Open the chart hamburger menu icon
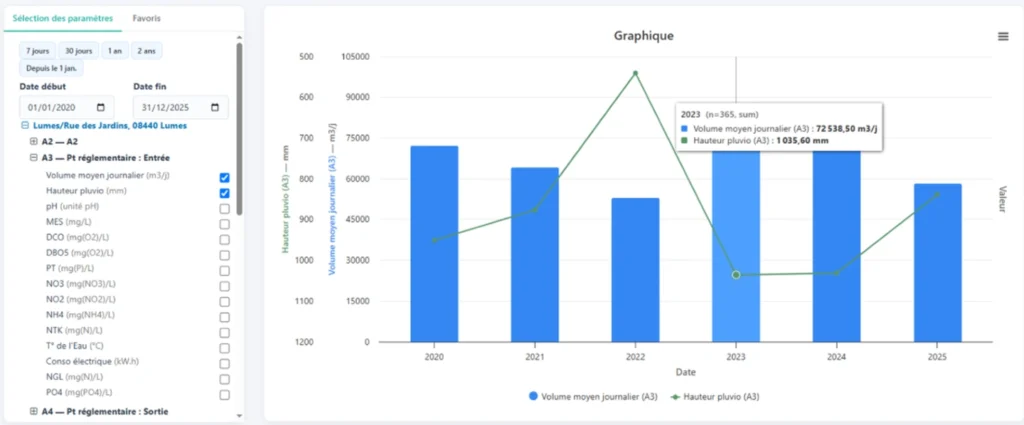The image size is (1024, 425). click(1003, 37)
